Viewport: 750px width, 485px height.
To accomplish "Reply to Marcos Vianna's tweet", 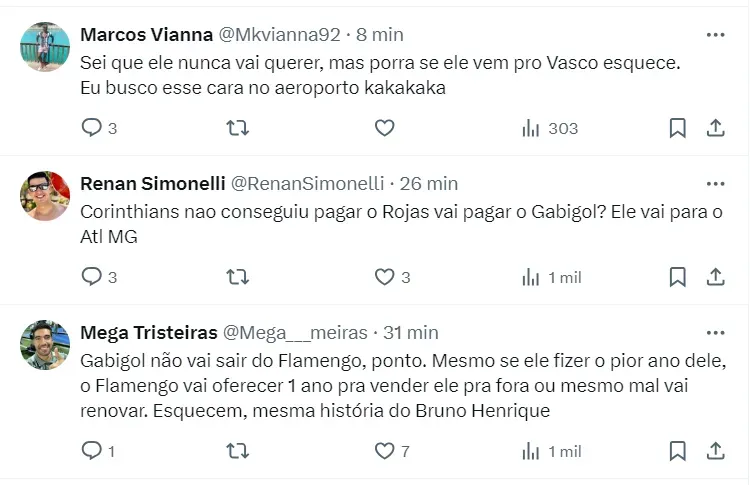I will tap(92, 128).
